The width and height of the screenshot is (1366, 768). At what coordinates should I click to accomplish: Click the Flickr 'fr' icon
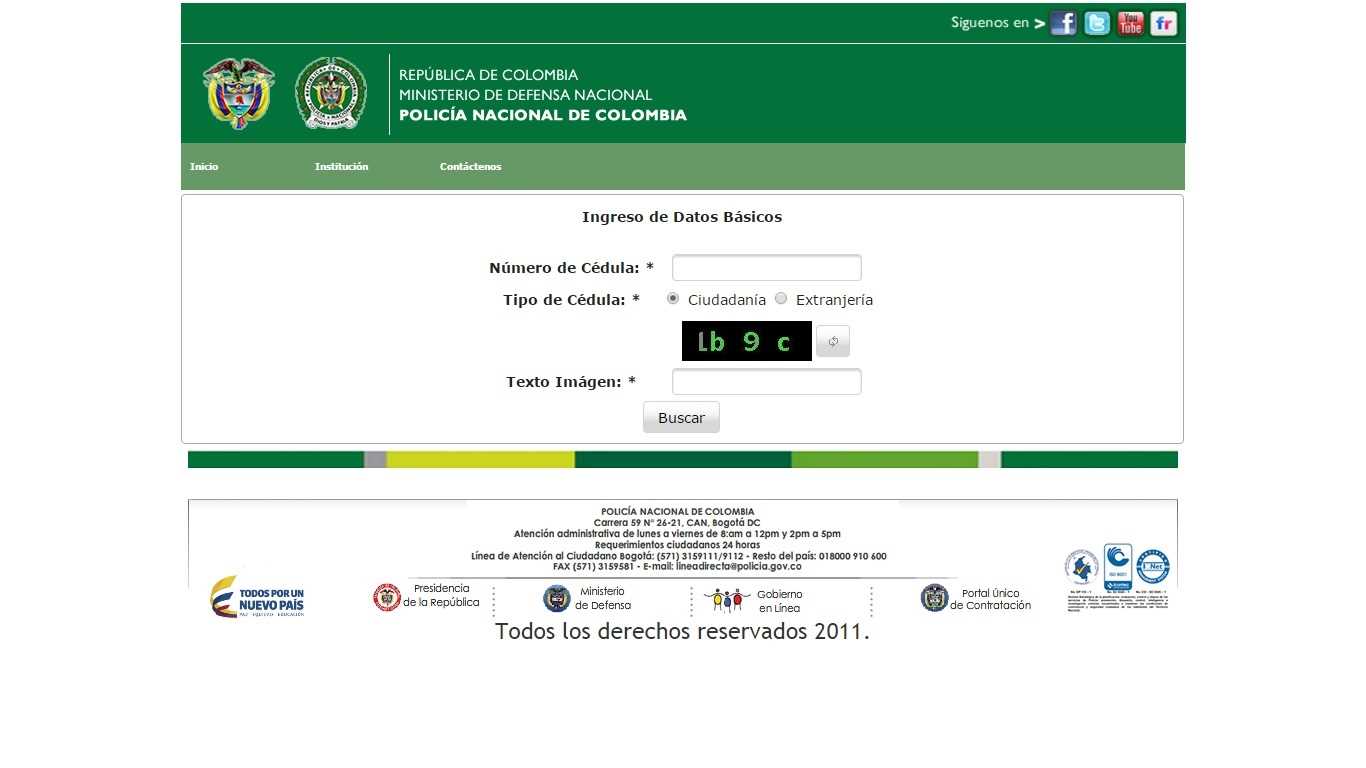[x=1164, y=23]
